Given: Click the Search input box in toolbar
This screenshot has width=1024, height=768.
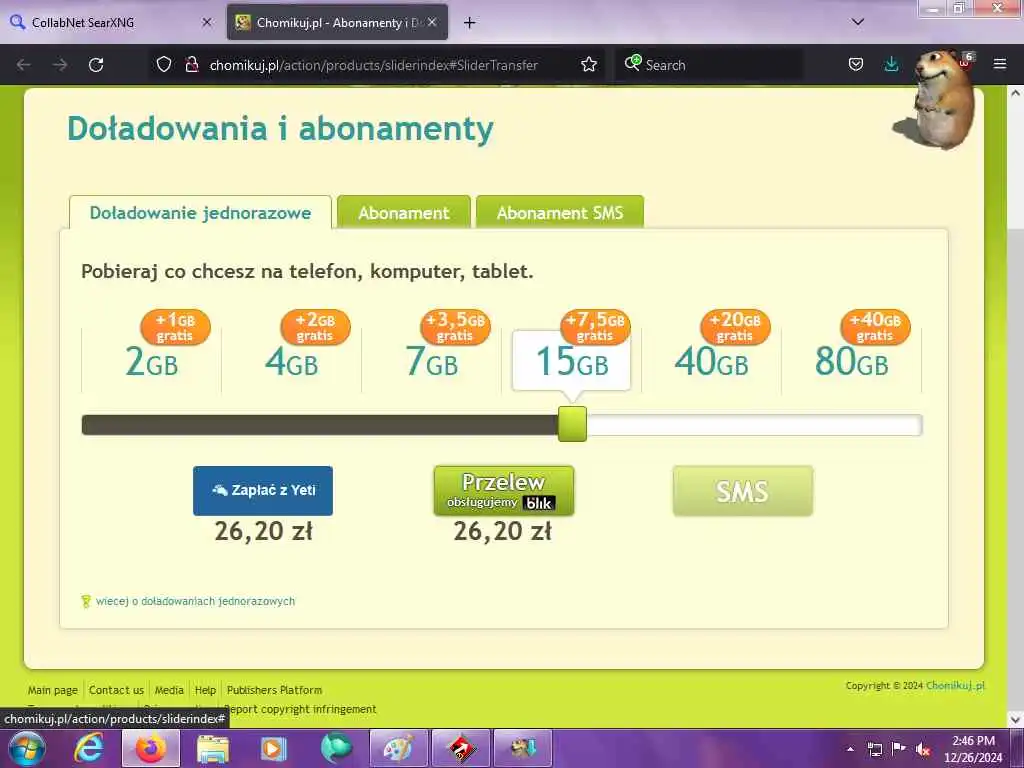Looking at the screenshot, I should click(x=709, y=65).
